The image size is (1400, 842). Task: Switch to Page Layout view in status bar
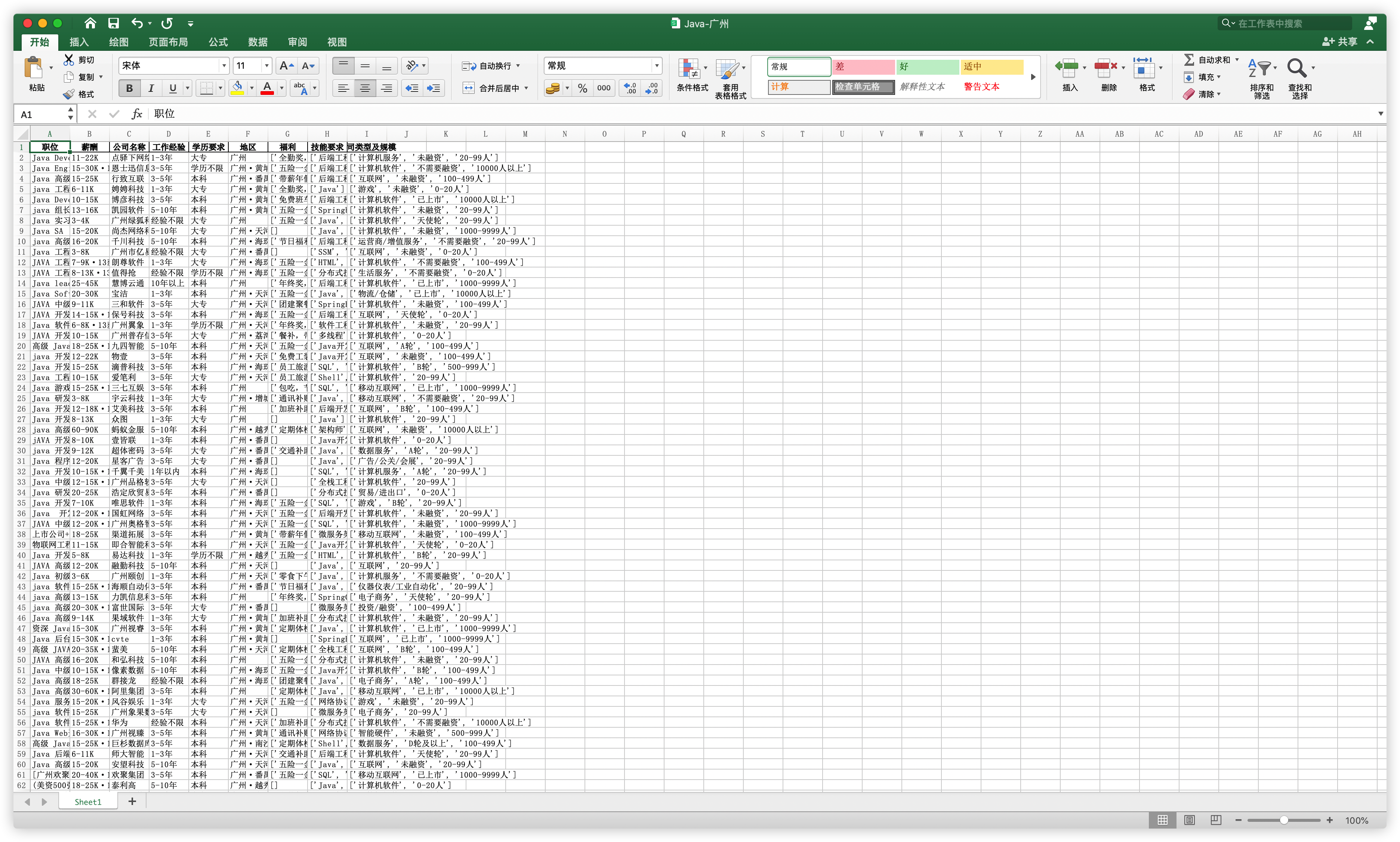(1190, 820)
